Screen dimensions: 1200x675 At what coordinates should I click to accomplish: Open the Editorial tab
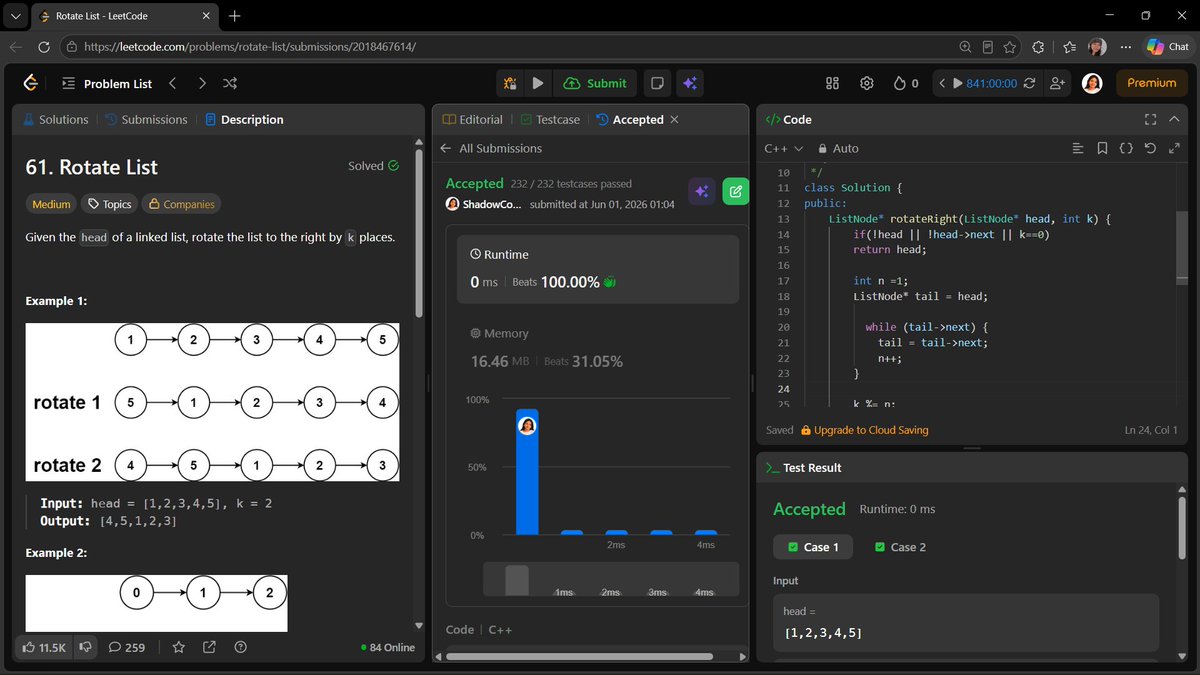click(x=473, y=119)
